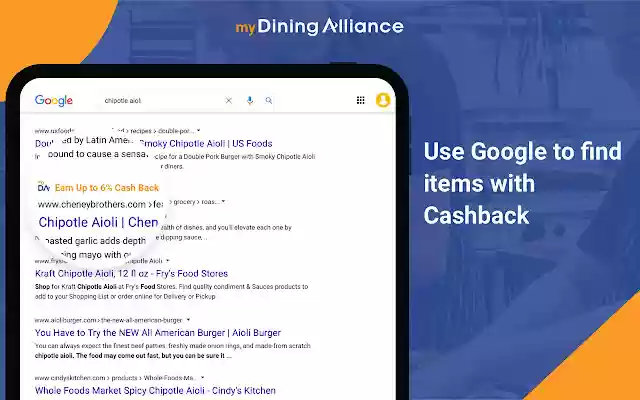Clear the search box with the X icon
Screen dimensions: 640x400
229,100
